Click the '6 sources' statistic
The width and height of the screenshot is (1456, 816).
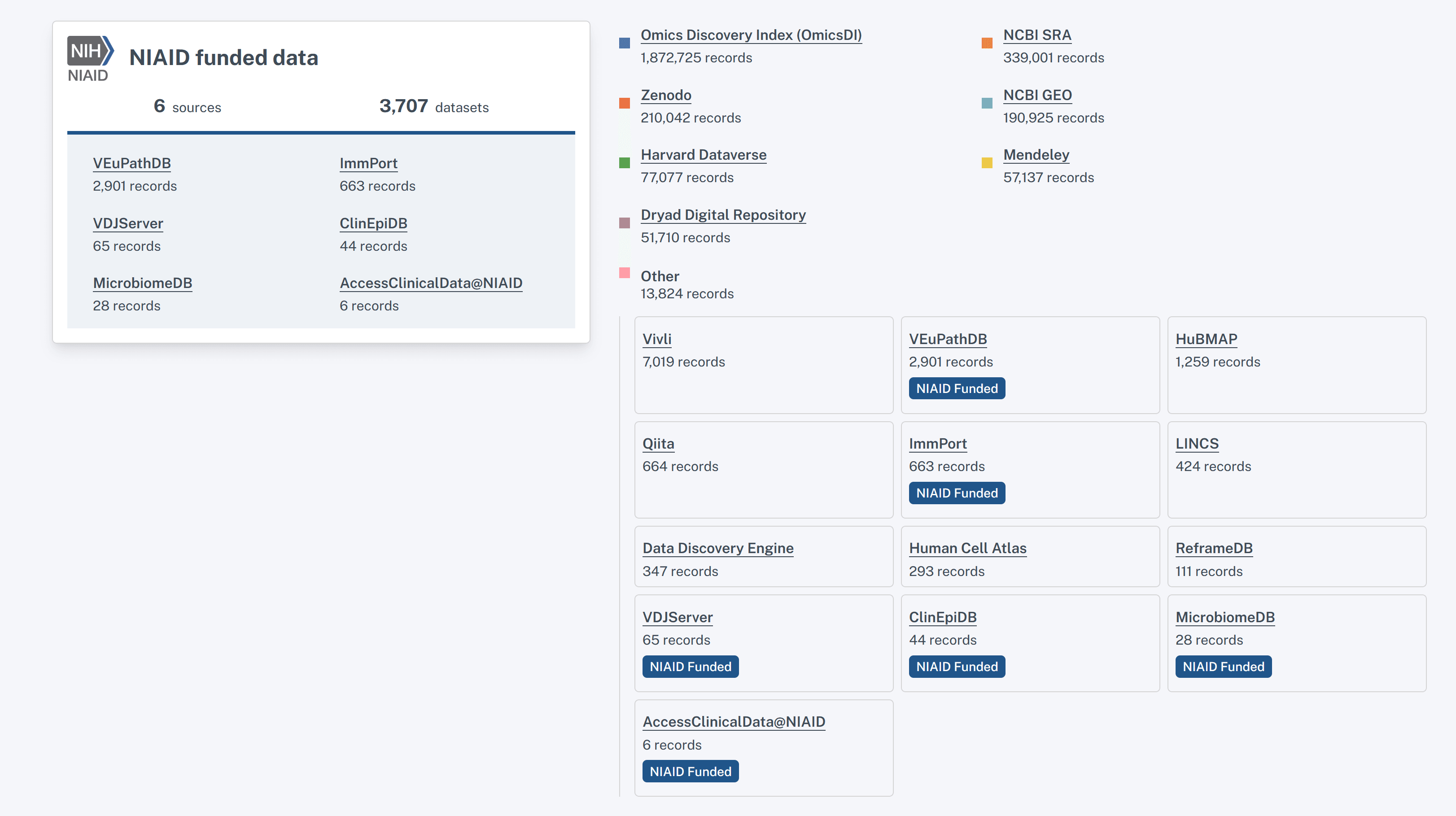click(187, 106)
